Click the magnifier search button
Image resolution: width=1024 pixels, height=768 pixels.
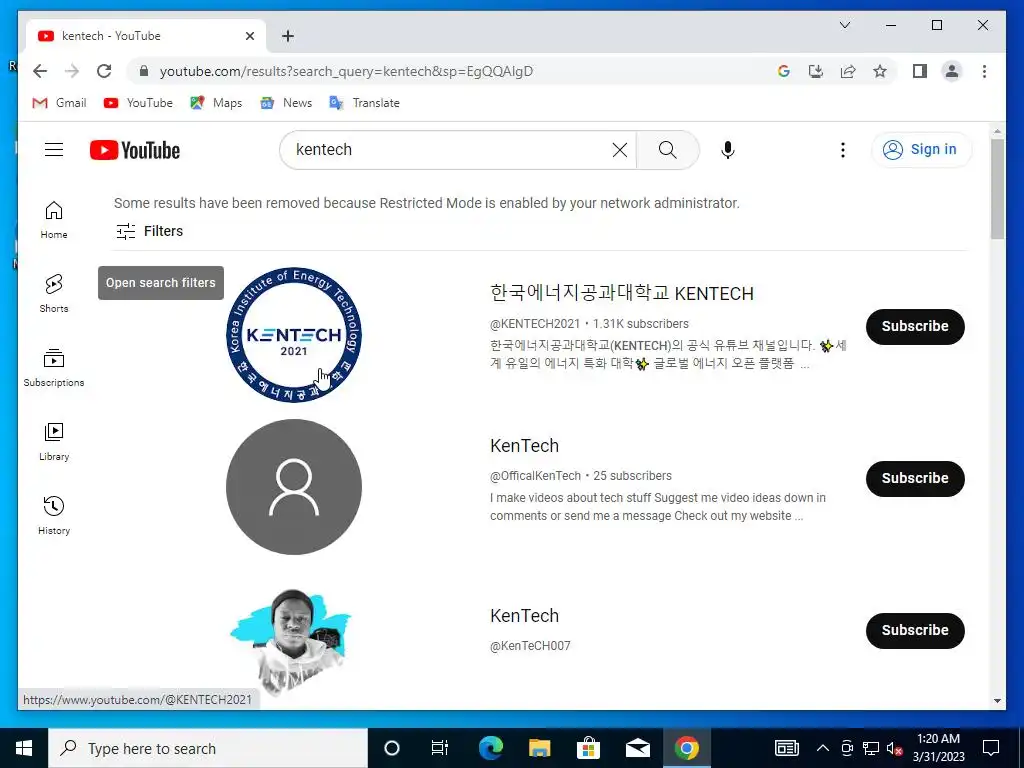tap(667, 150)
